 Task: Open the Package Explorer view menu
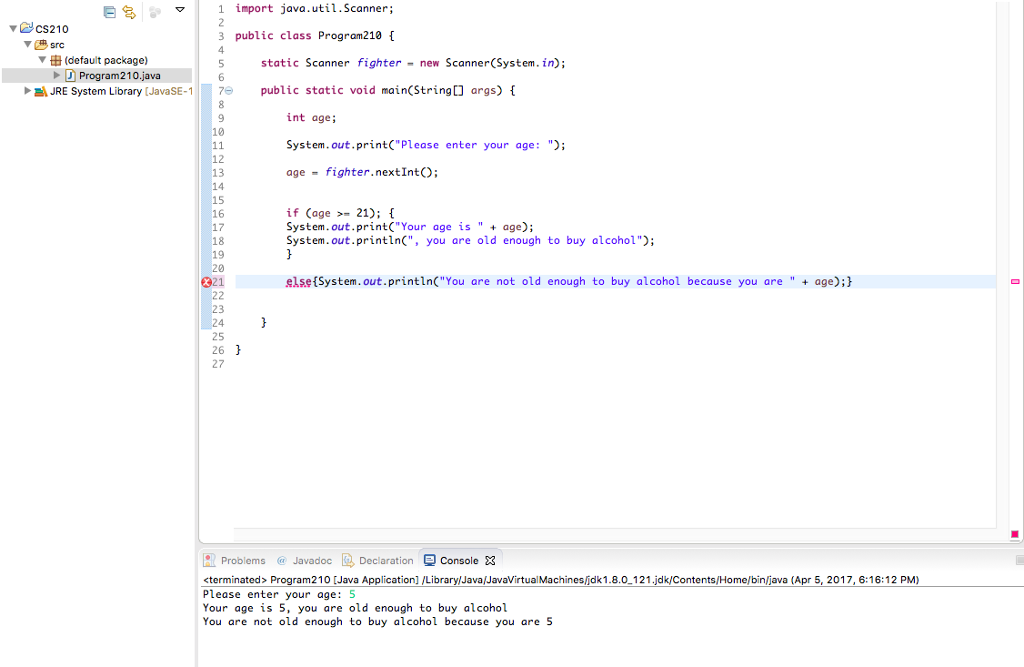point(180,10)
